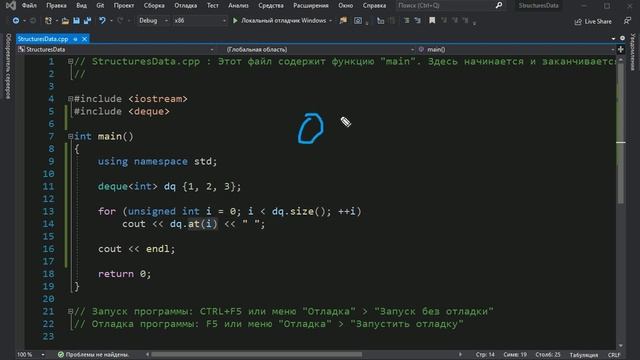Screen dimensions: 640x360
Task: Click the split editor plus icon
Action: [x=621, y=49]
